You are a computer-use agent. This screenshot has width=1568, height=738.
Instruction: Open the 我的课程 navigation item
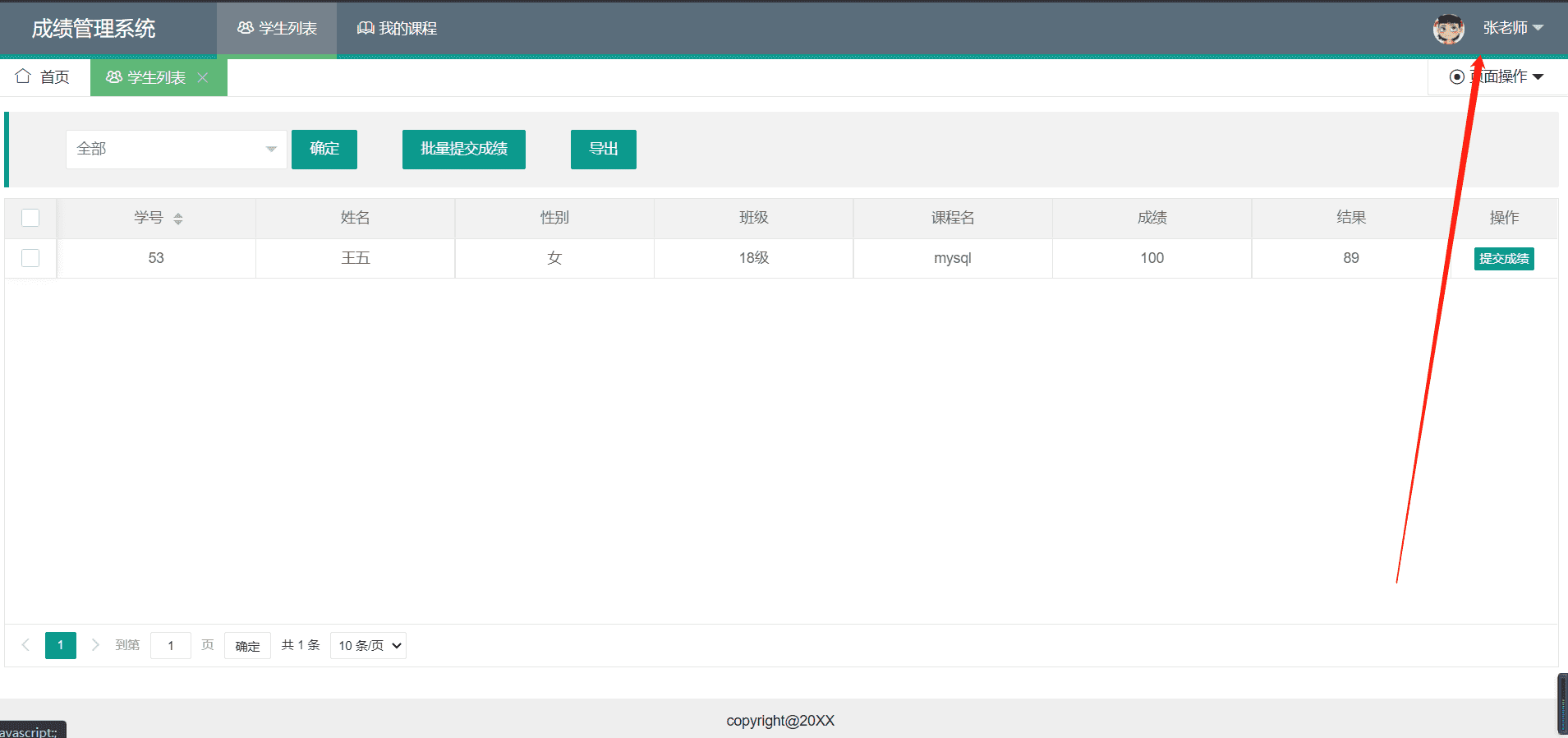397,29
